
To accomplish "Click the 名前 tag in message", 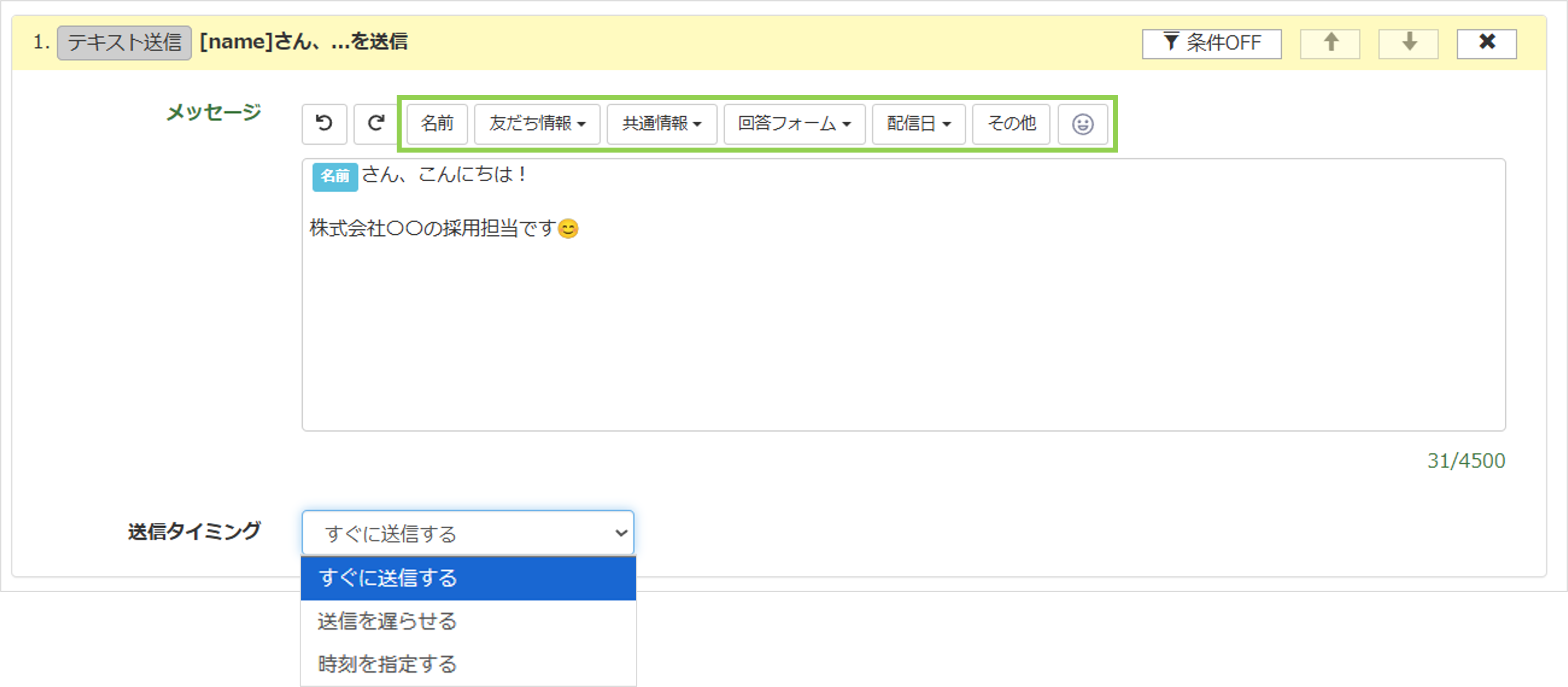I will pyautogui.click(x=335, y=176).
